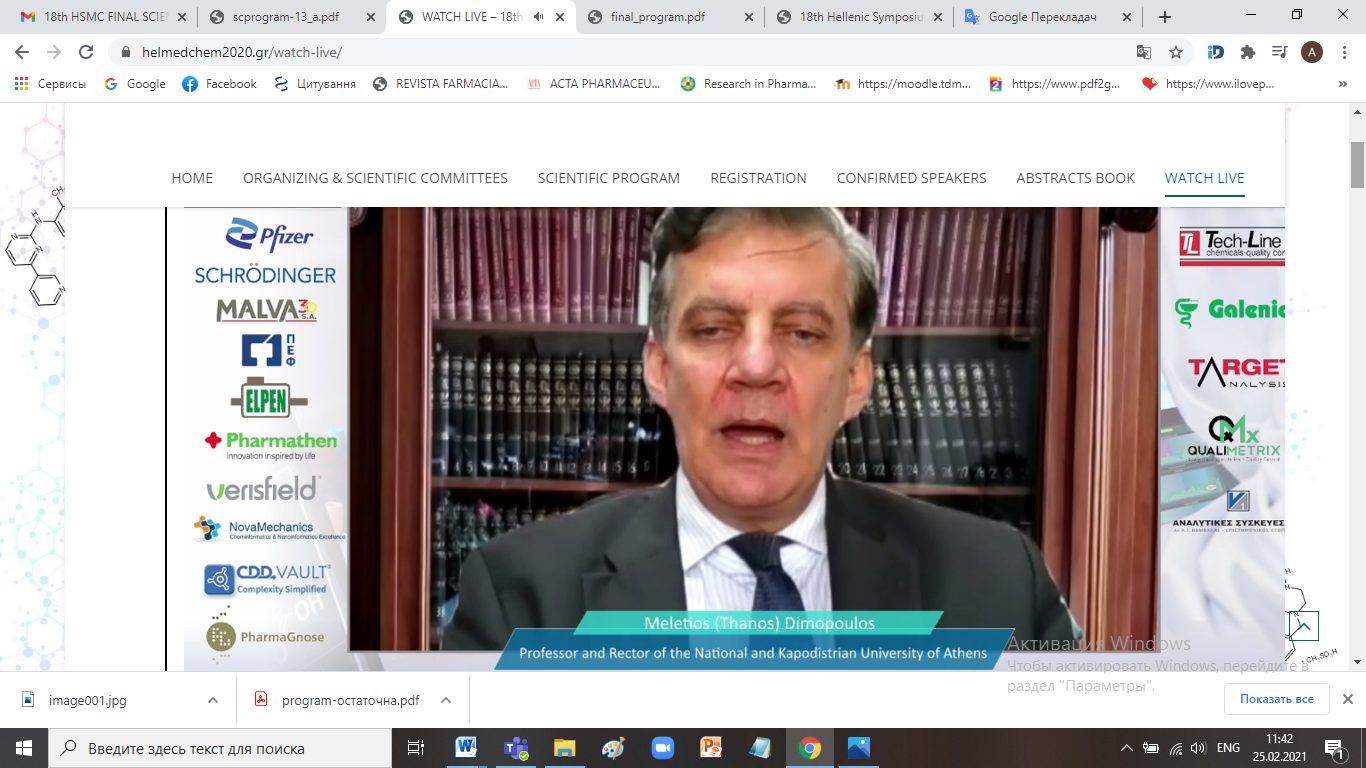The height and width of the screenshot is (768, 1366).
Task: Expand options for image001.jpg download
Action: 213,700
